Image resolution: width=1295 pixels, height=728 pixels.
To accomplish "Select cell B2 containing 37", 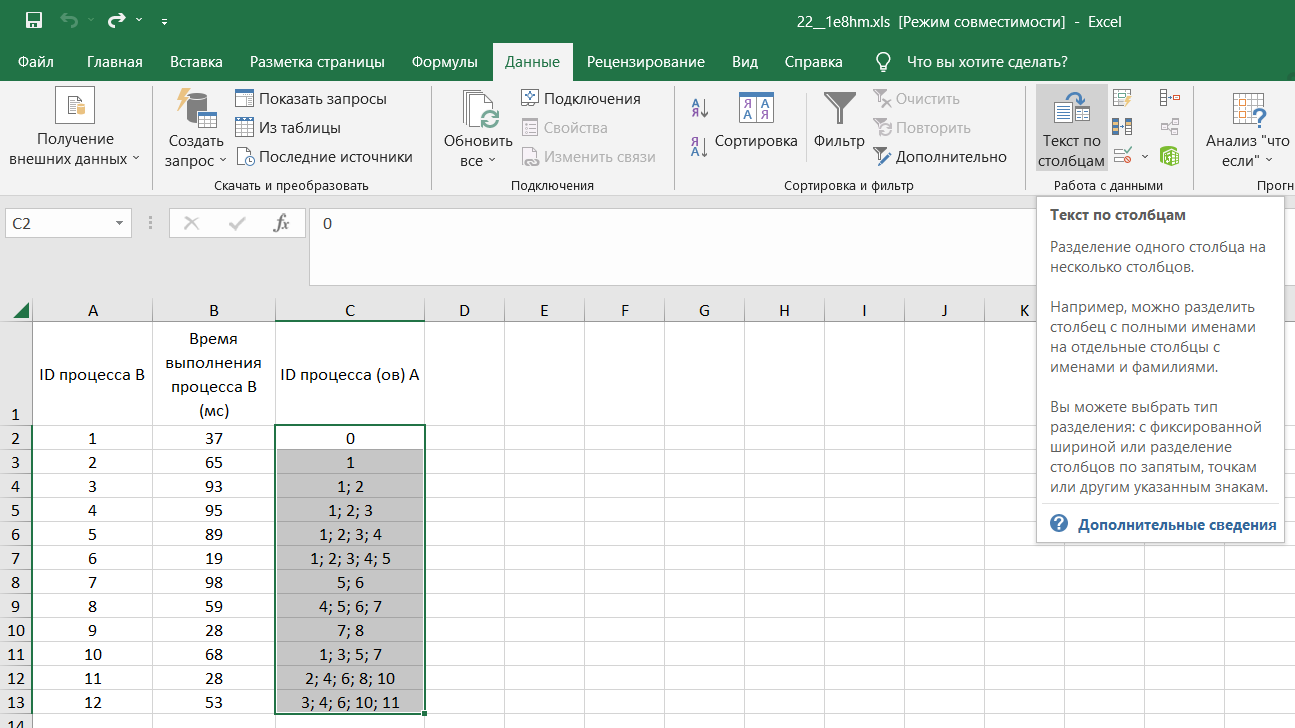I will click(214, 438).
